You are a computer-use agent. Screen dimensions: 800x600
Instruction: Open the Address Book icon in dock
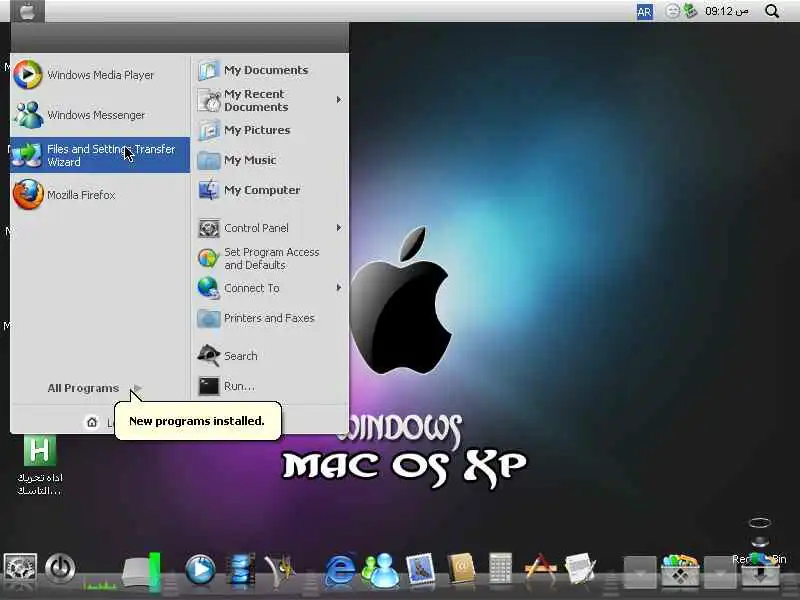tap(461, 568)
